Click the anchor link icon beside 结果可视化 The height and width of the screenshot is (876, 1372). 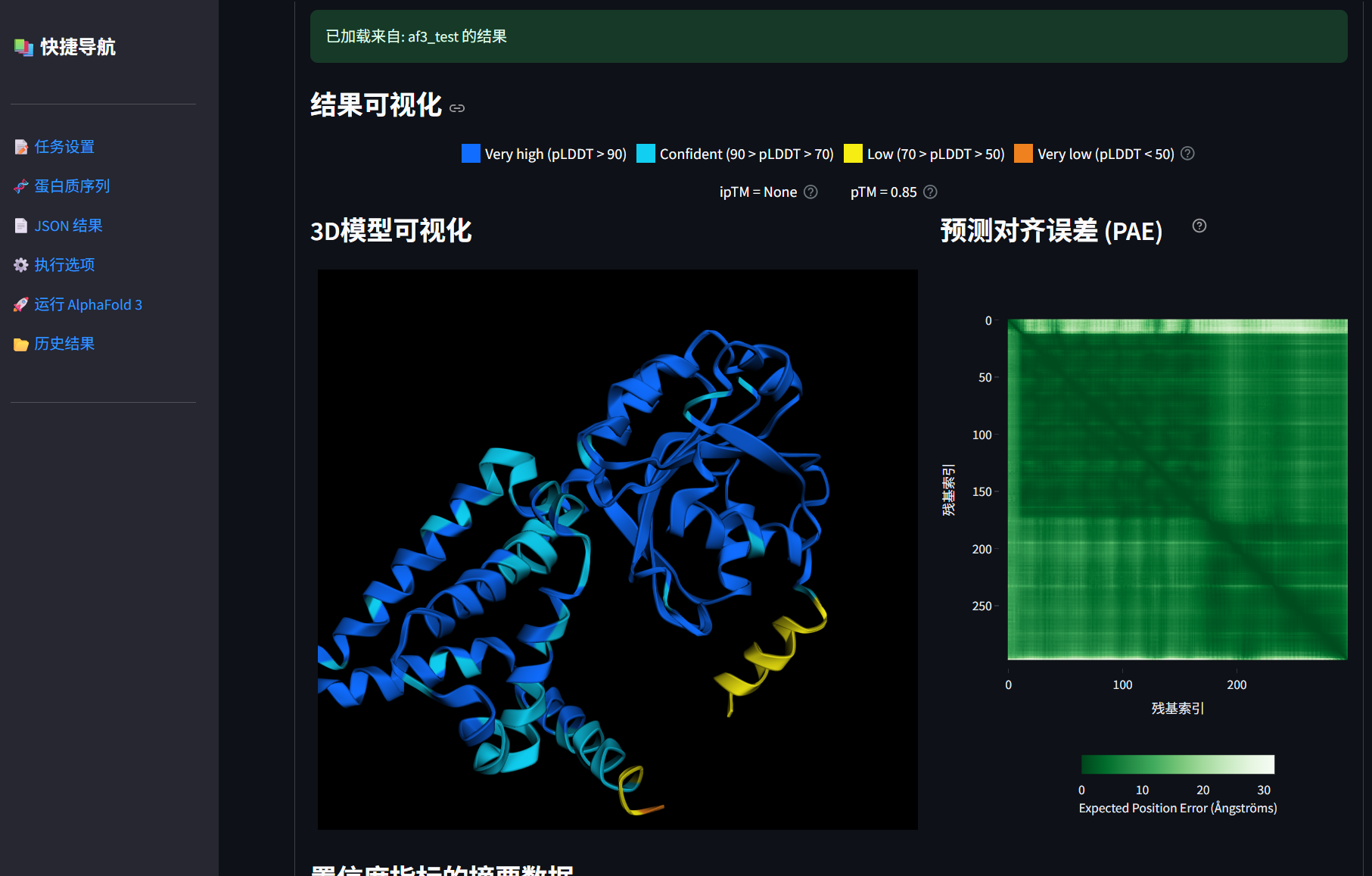point(457,108)
